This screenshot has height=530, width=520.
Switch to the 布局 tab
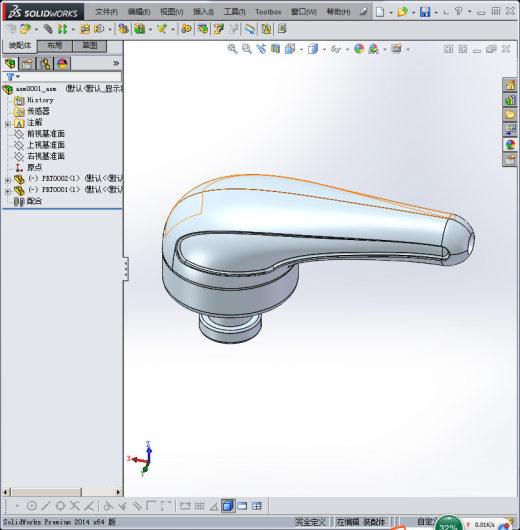[54, 46]
